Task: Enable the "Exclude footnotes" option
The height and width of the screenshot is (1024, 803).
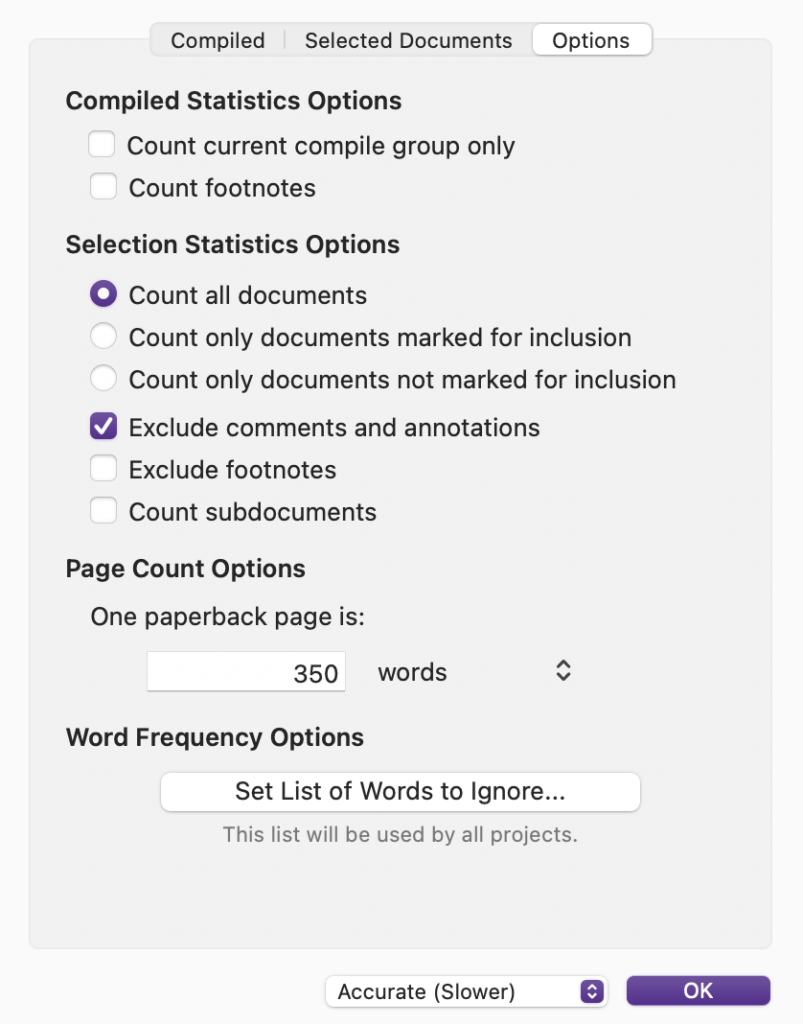Action: (103, 469)
